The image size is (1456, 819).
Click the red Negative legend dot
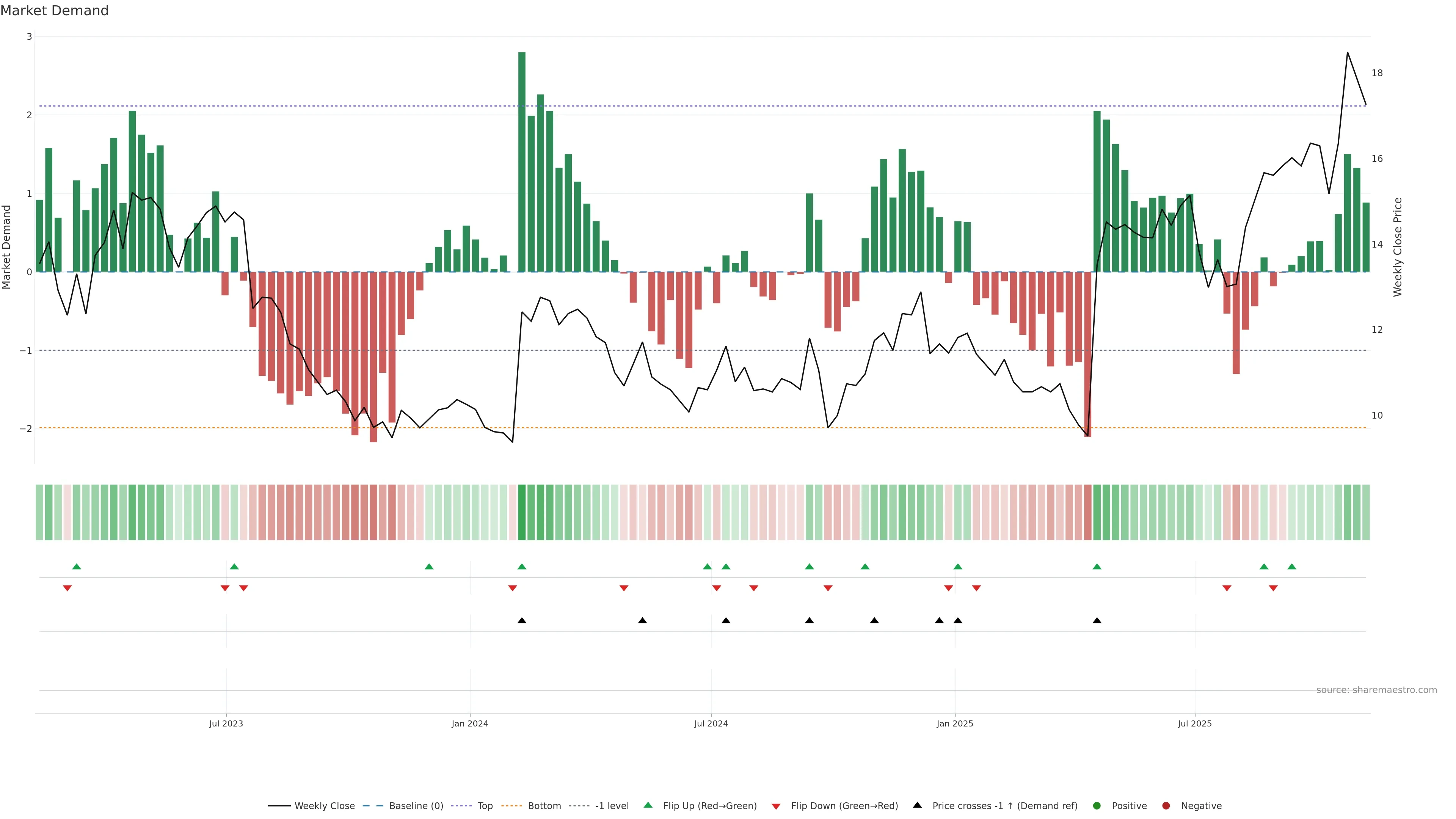click(1166, 806)
